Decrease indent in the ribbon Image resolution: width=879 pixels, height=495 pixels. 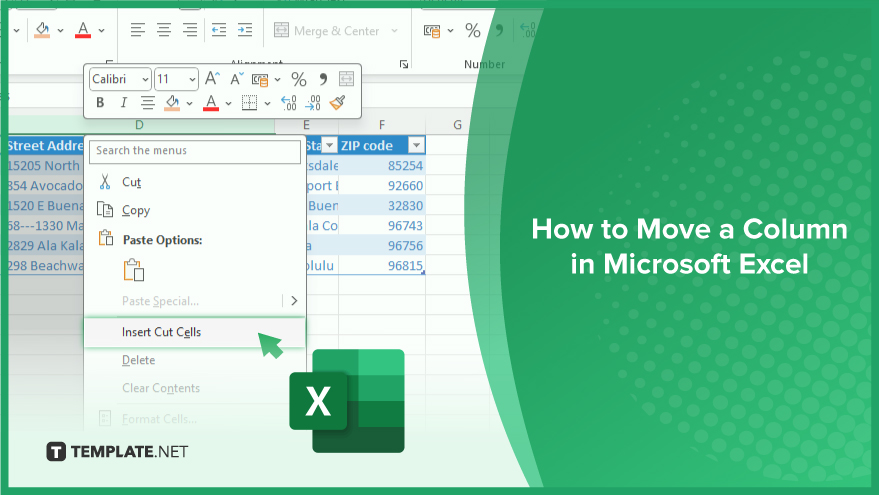(219, 30)
